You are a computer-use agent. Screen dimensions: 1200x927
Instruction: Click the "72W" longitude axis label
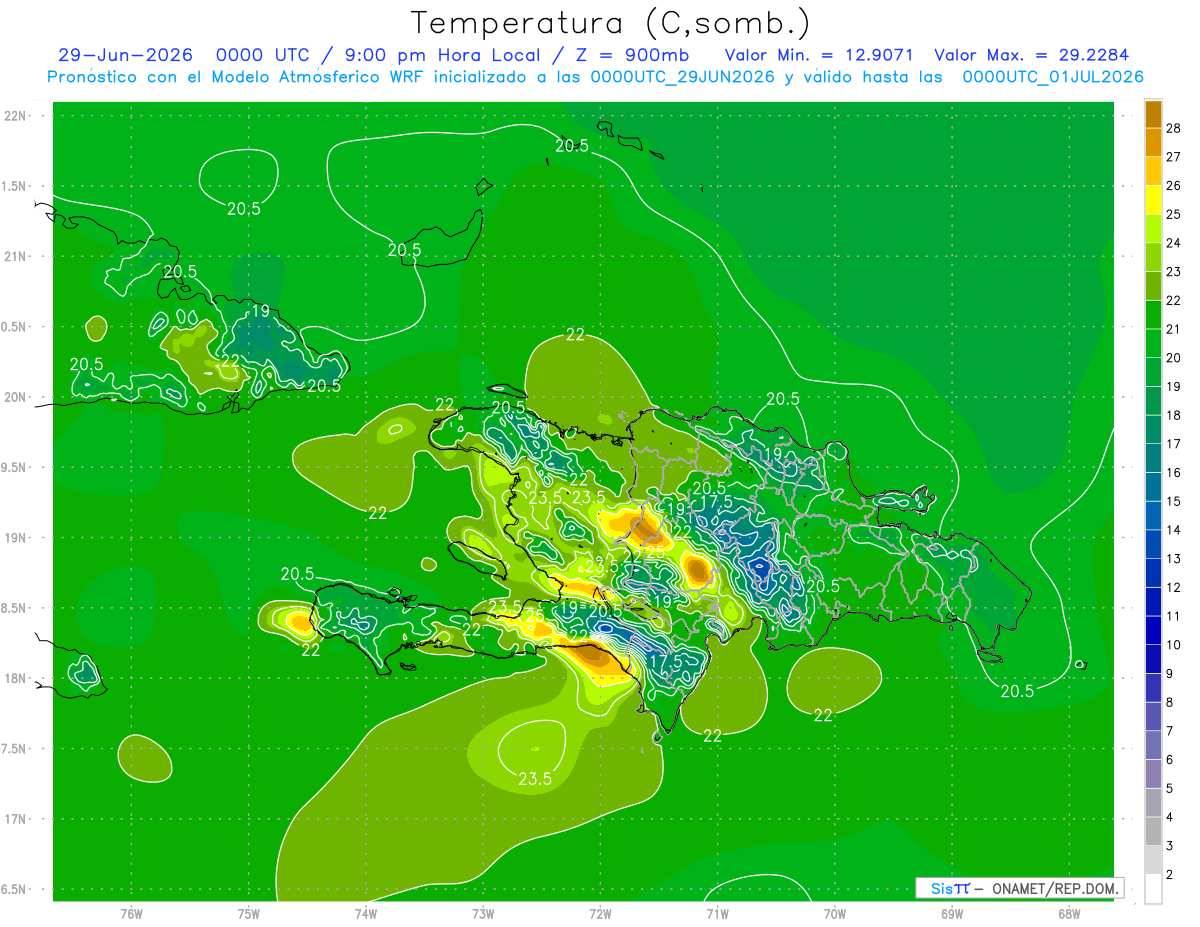click(x=600, y=914)
